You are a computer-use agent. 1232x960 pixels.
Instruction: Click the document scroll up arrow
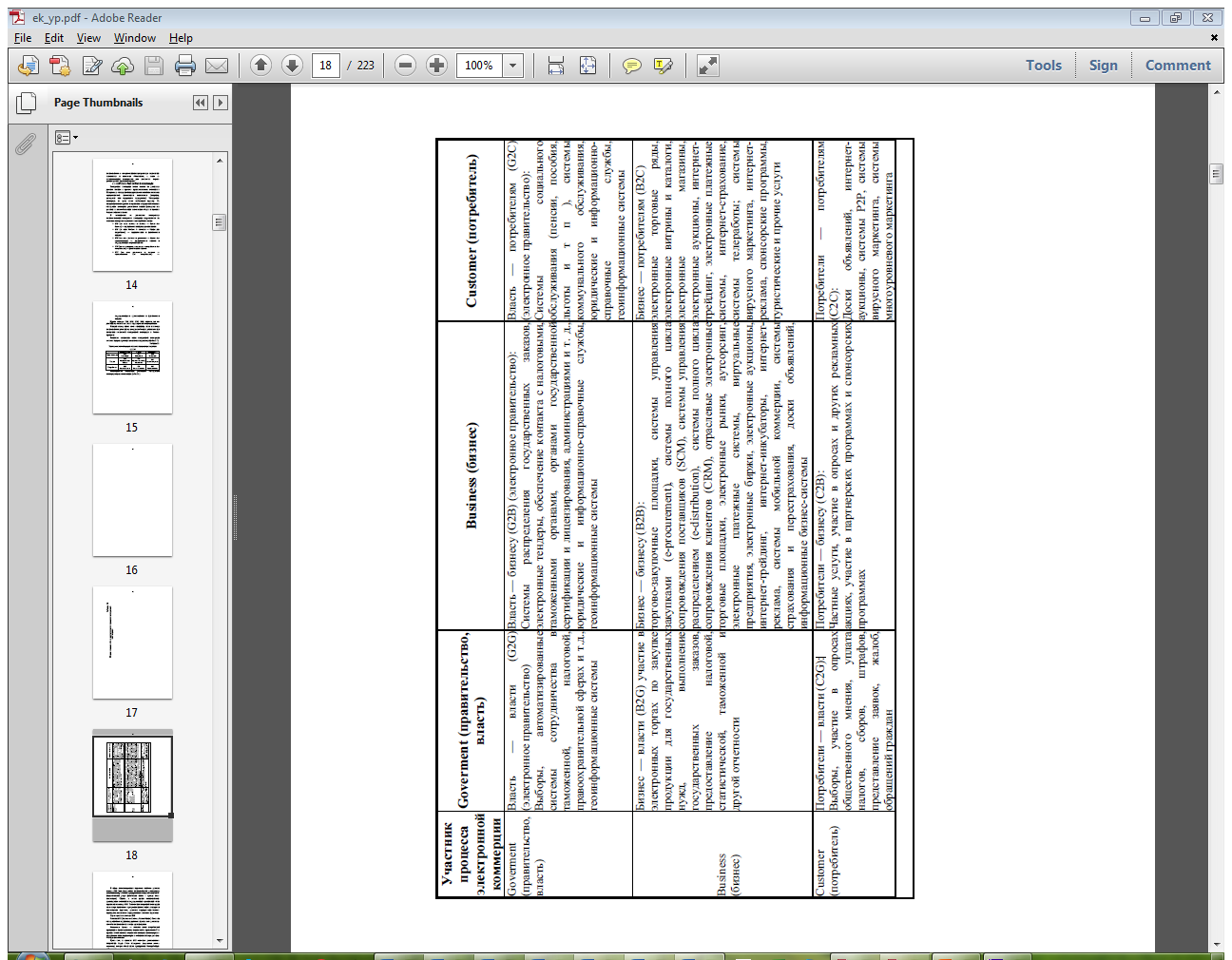[x=1216, y=90]
